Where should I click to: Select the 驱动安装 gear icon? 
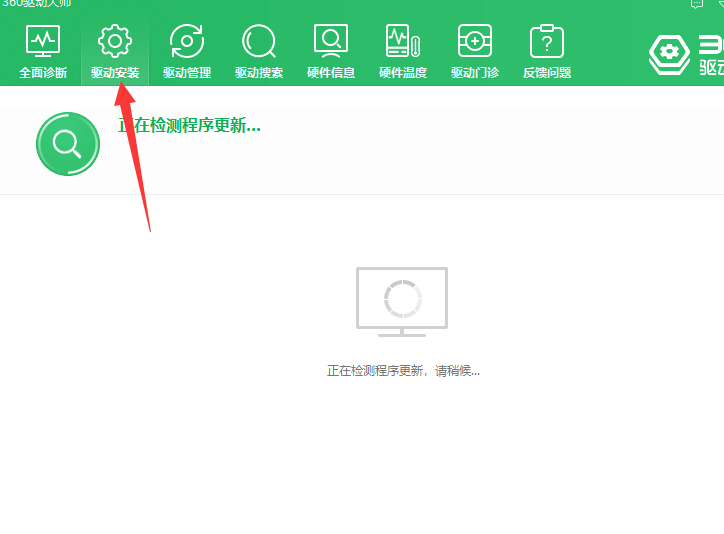pyautogui.click(x=115, y=42)
